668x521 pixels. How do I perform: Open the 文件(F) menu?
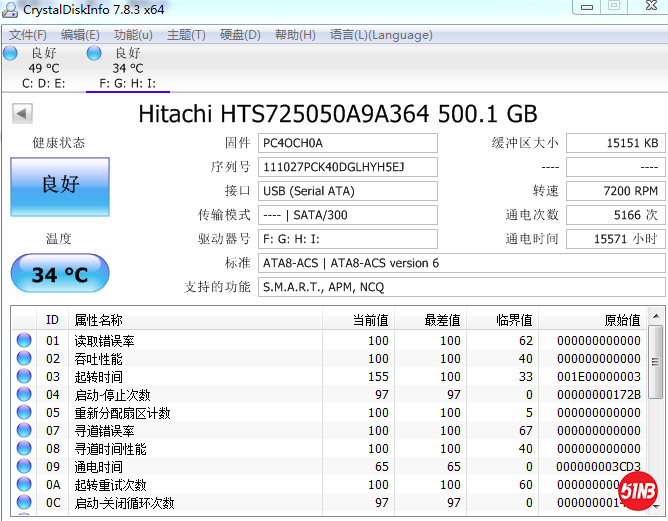(x=27, y=35)
